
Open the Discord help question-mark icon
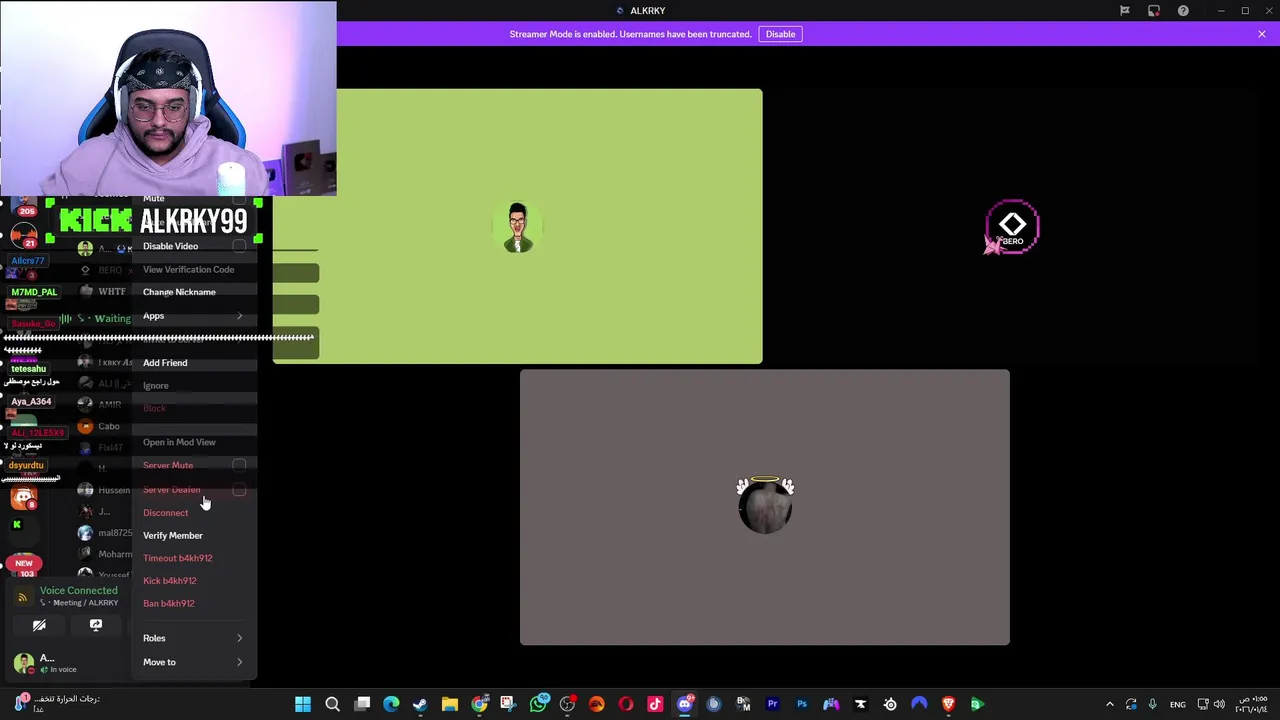point(1183,11)
